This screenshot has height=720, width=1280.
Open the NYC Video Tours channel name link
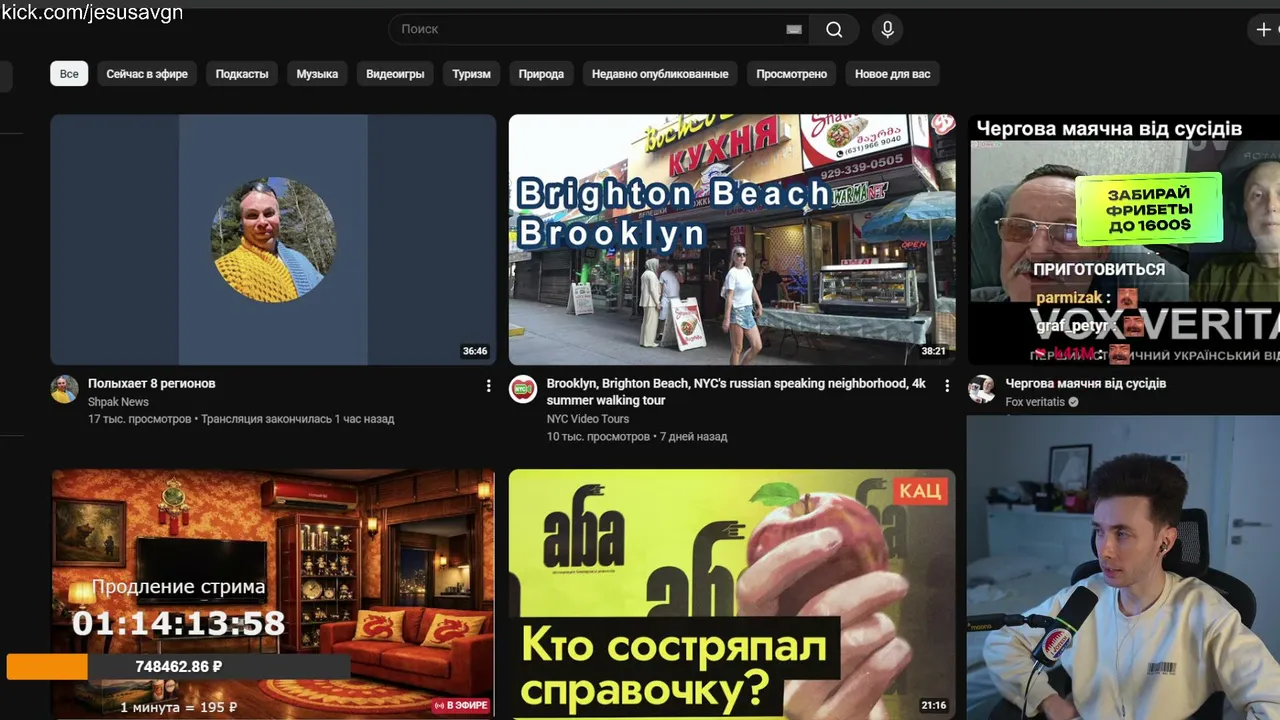coord(588,419)
